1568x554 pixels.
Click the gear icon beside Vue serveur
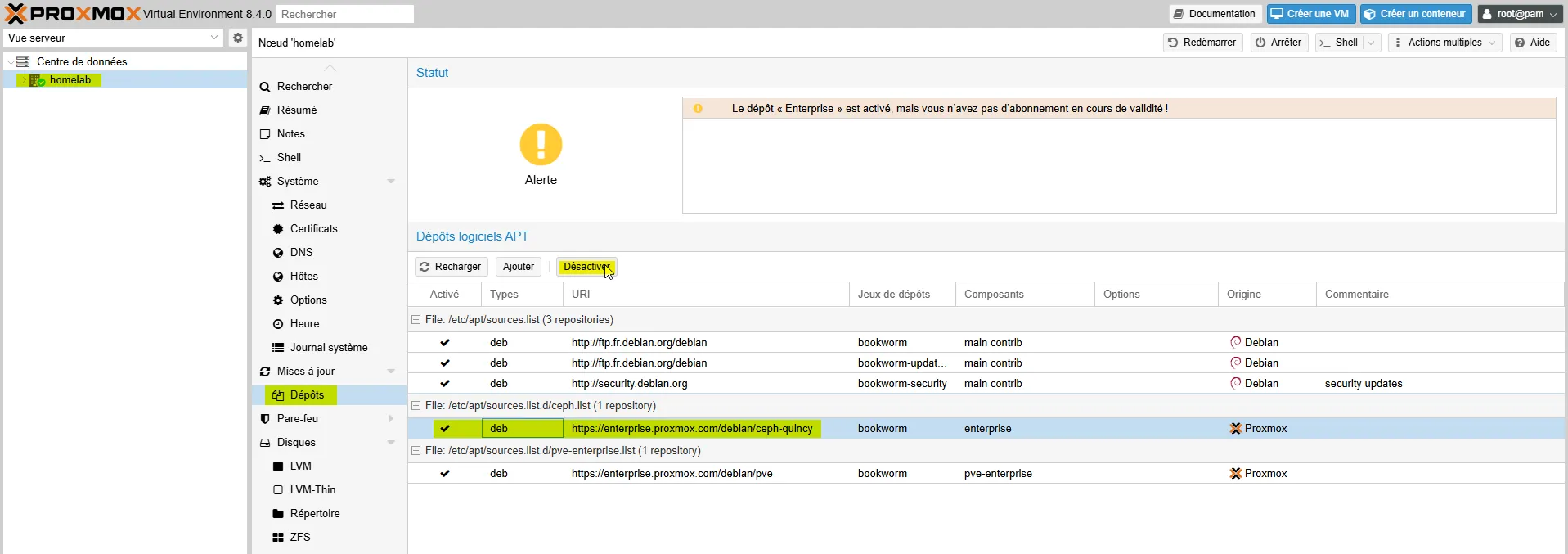click(x=237, y=38)
